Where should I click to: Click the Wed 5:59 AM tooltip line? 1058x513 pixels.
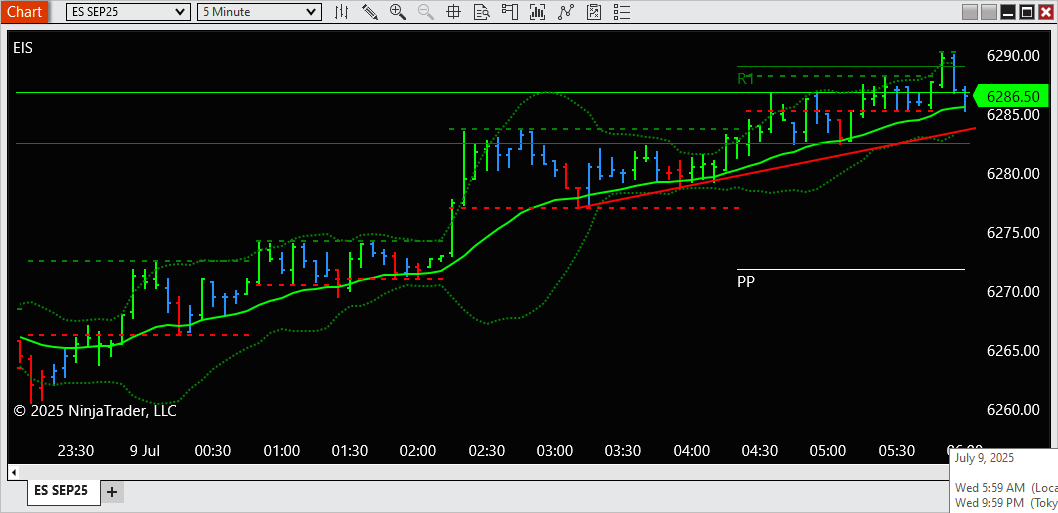pyautogui.click(x=1007, y=487)
